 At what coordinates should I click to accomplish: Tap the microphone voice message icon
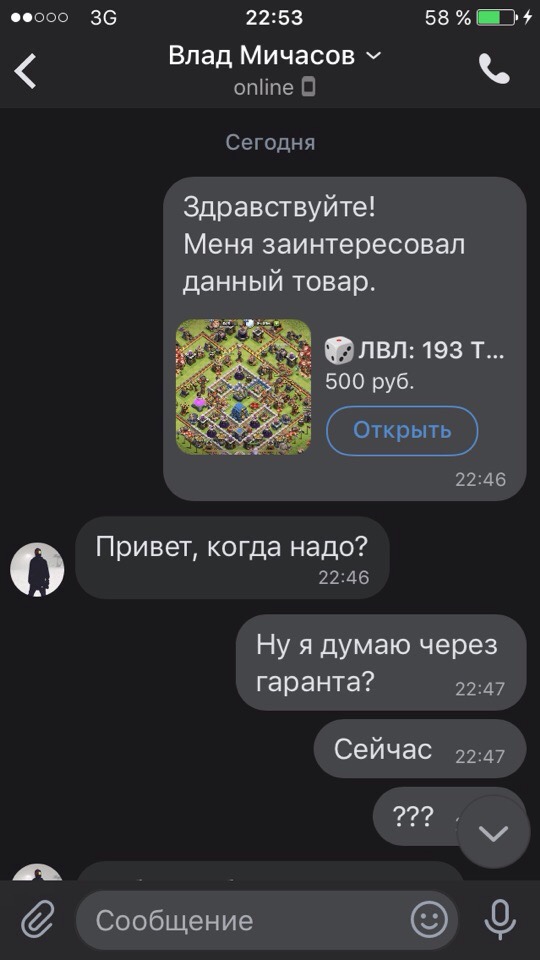tap(500, 920)
